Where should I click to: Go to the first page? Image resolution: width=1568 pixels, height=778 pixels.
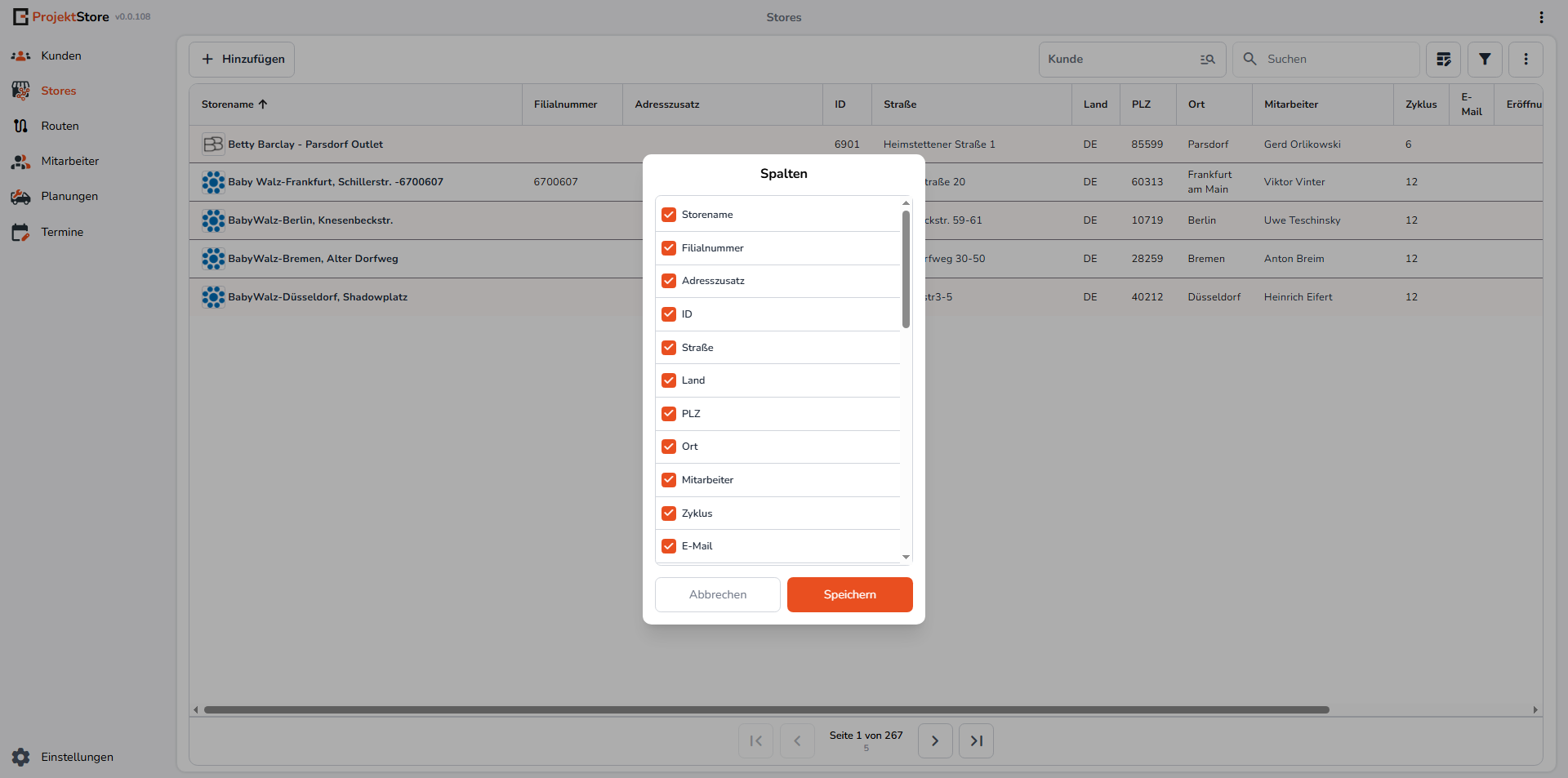(756, 741)
